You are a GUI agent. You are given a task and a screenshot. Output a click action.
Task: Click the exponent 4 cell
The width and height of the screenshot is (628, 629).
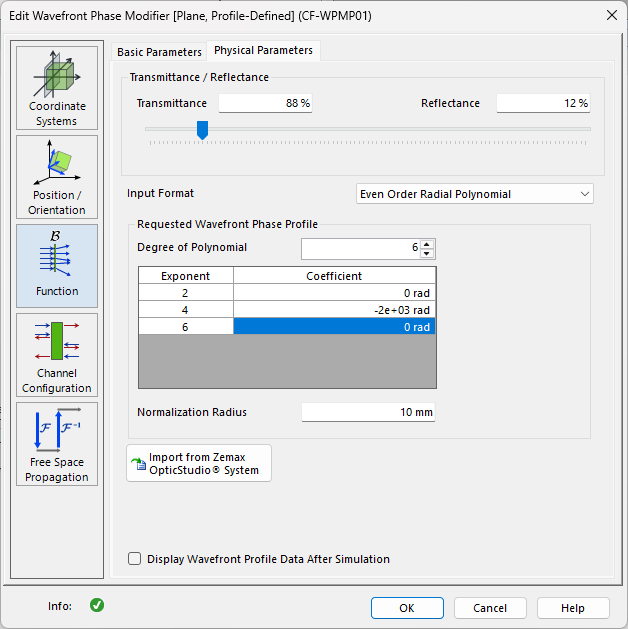[x=186, y=310]
